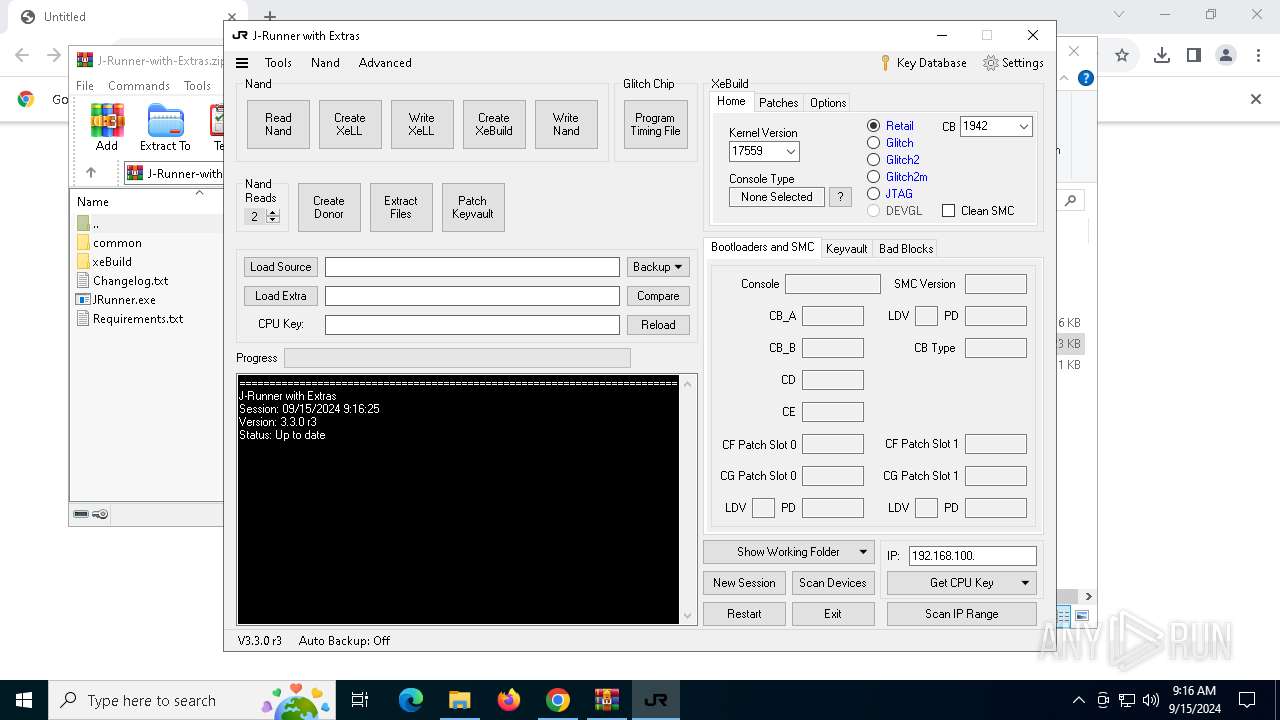Click the None Selected console type button
The image size is (1280, 720).
click(x=777, y=197)
